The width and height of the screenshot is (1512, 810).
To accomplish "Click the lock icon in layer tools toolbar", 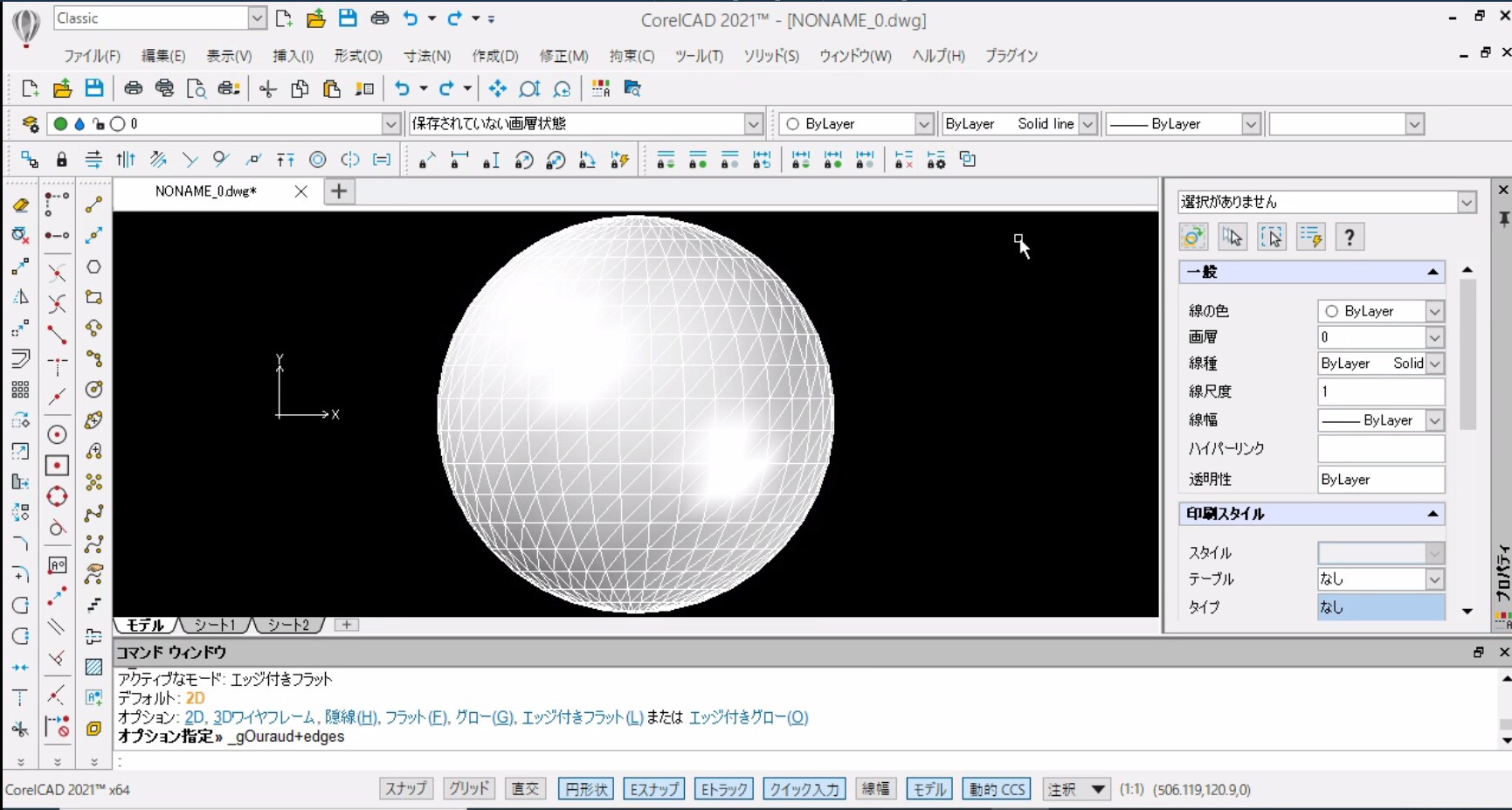I will [61, 160].
